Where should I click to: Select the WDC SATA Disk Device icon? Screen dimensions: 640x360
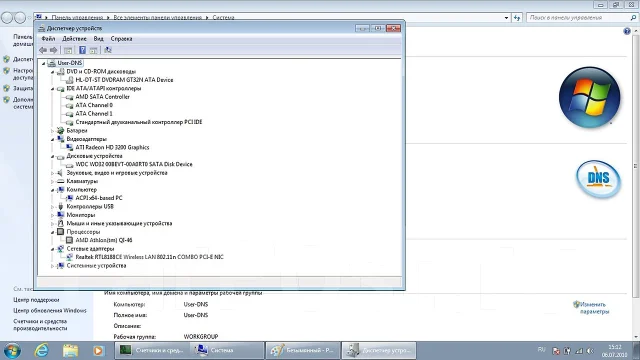tap(70, 164)
